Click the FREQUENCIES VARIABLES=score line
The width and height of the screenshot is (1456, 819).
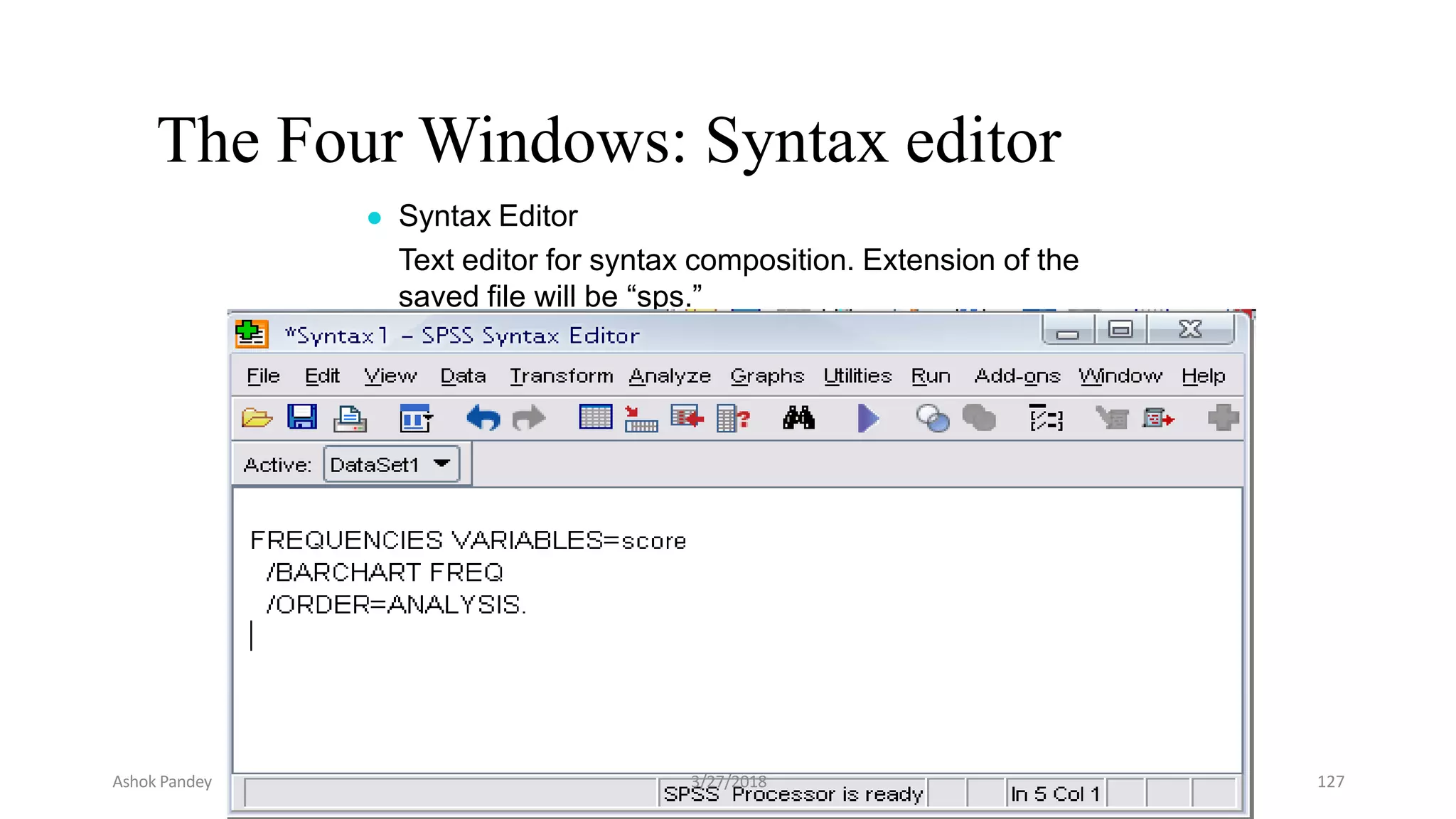(x=469, y=541)
